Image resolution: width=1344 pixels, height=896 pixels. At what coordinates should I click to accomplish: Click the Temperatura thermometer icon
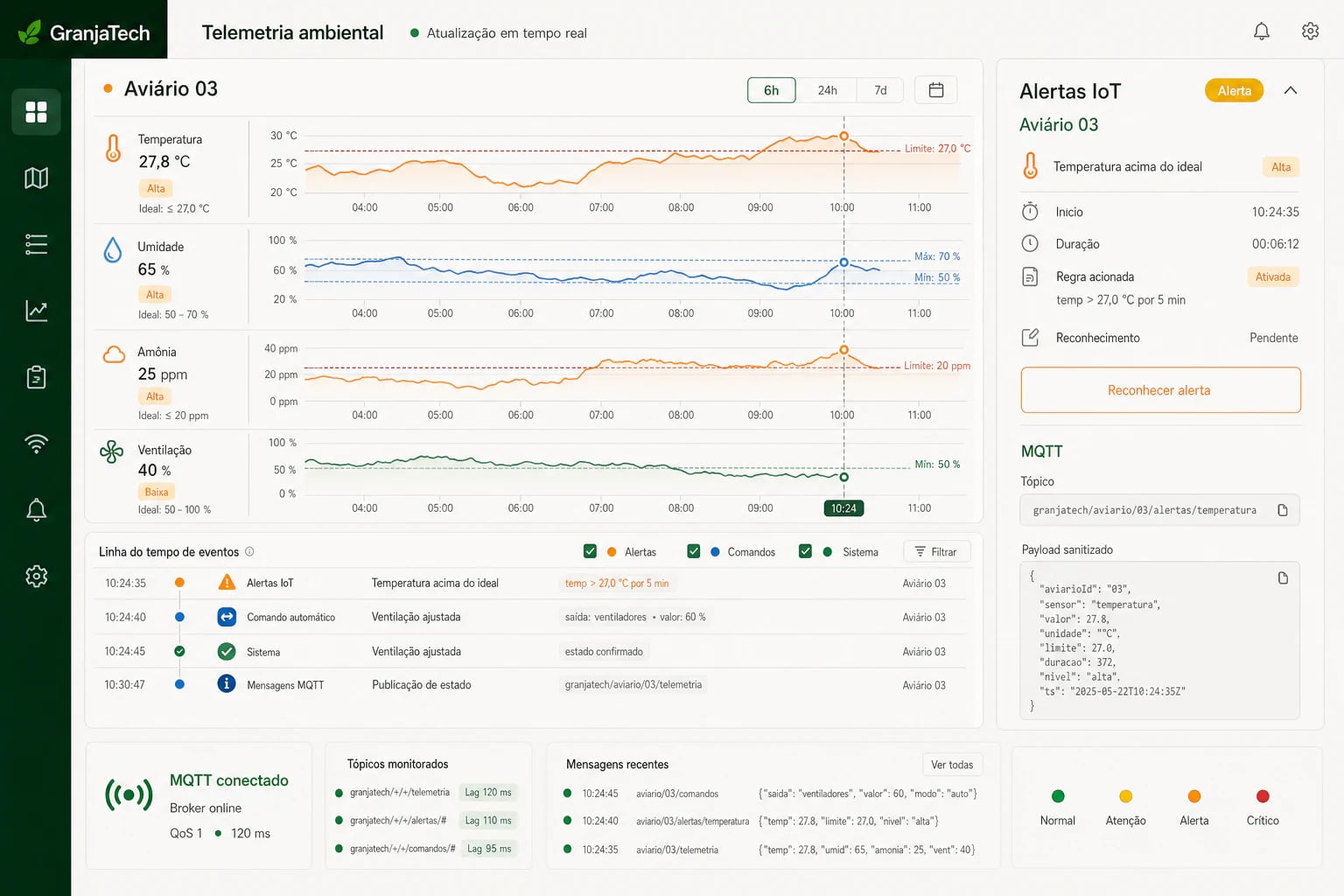[113, 148]
